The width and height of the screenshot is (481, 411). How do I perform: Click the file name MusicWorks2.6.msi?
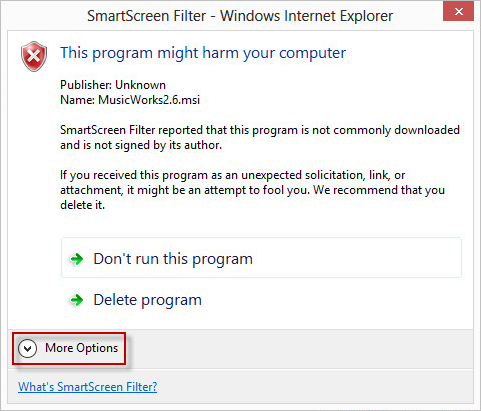[149, 100]
